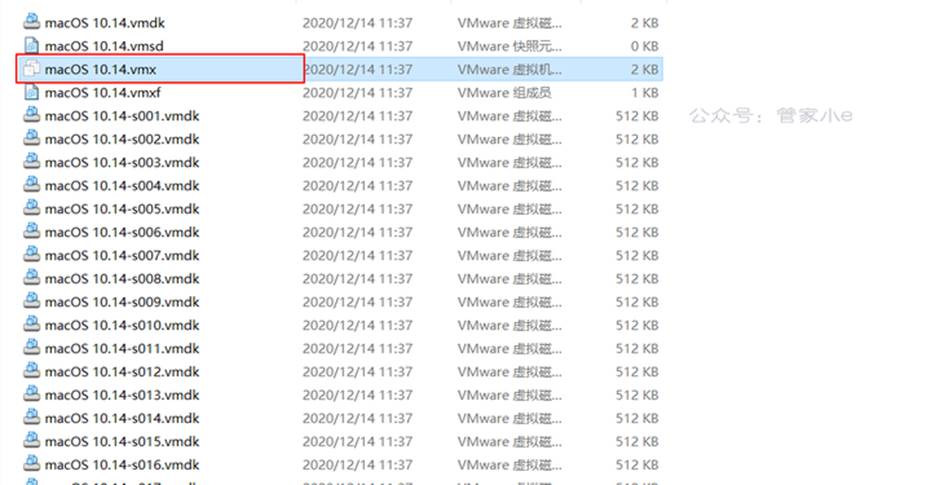931x485 pixels.
Task: Click the macOS 10.14-s001.vmdk disk icon
Action: tap(31, 115)
